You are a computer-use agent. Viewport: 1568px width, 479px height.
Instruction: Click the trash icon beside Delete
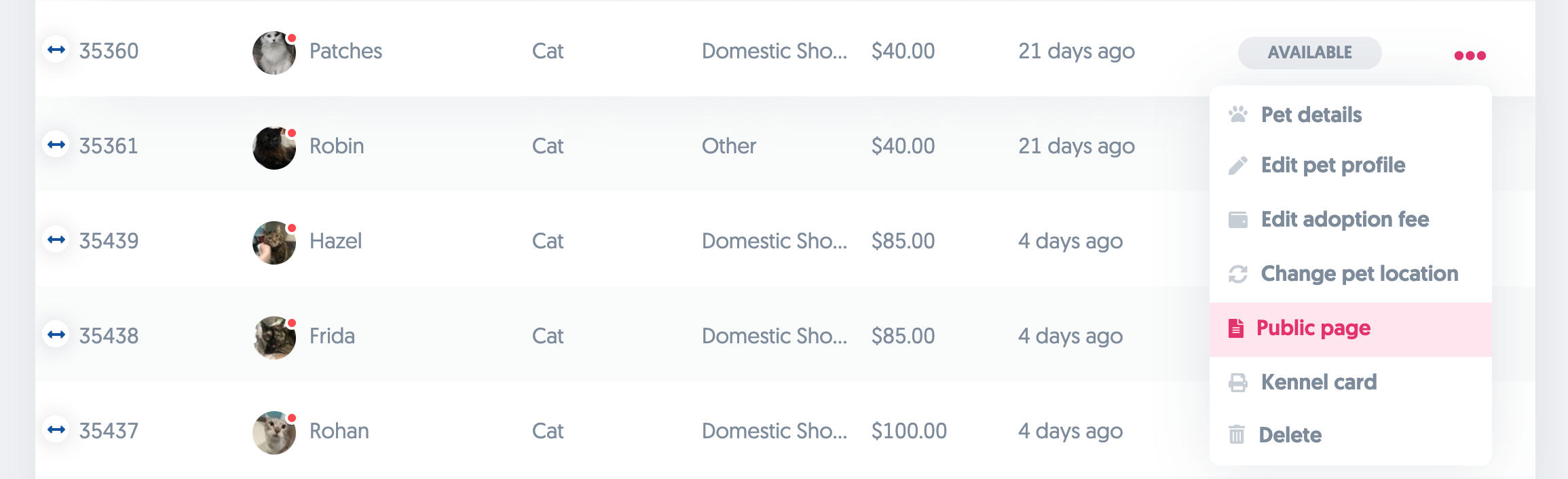coord(1237,434)
